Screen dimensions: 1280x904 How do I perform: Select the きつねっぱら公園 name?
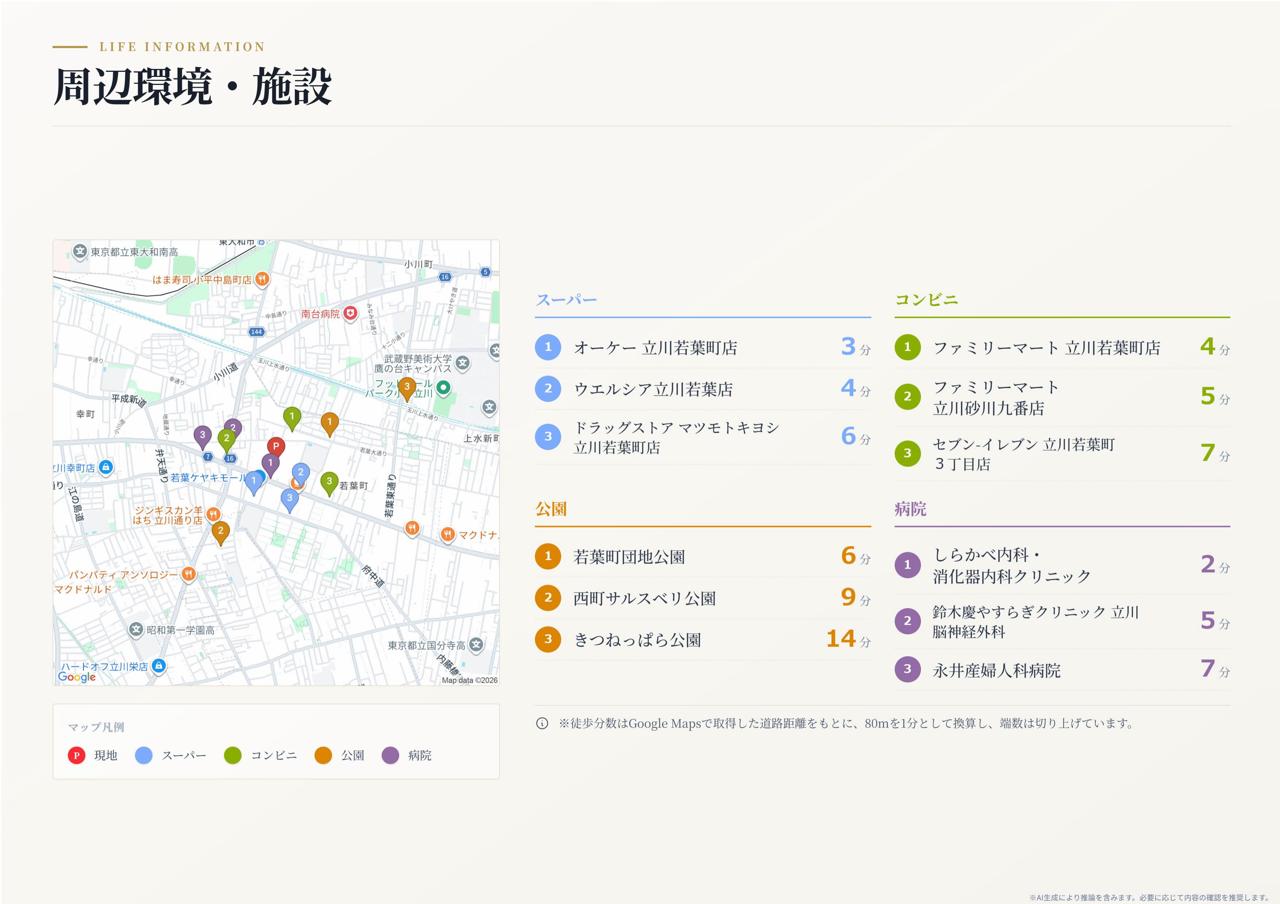(637, 640)
